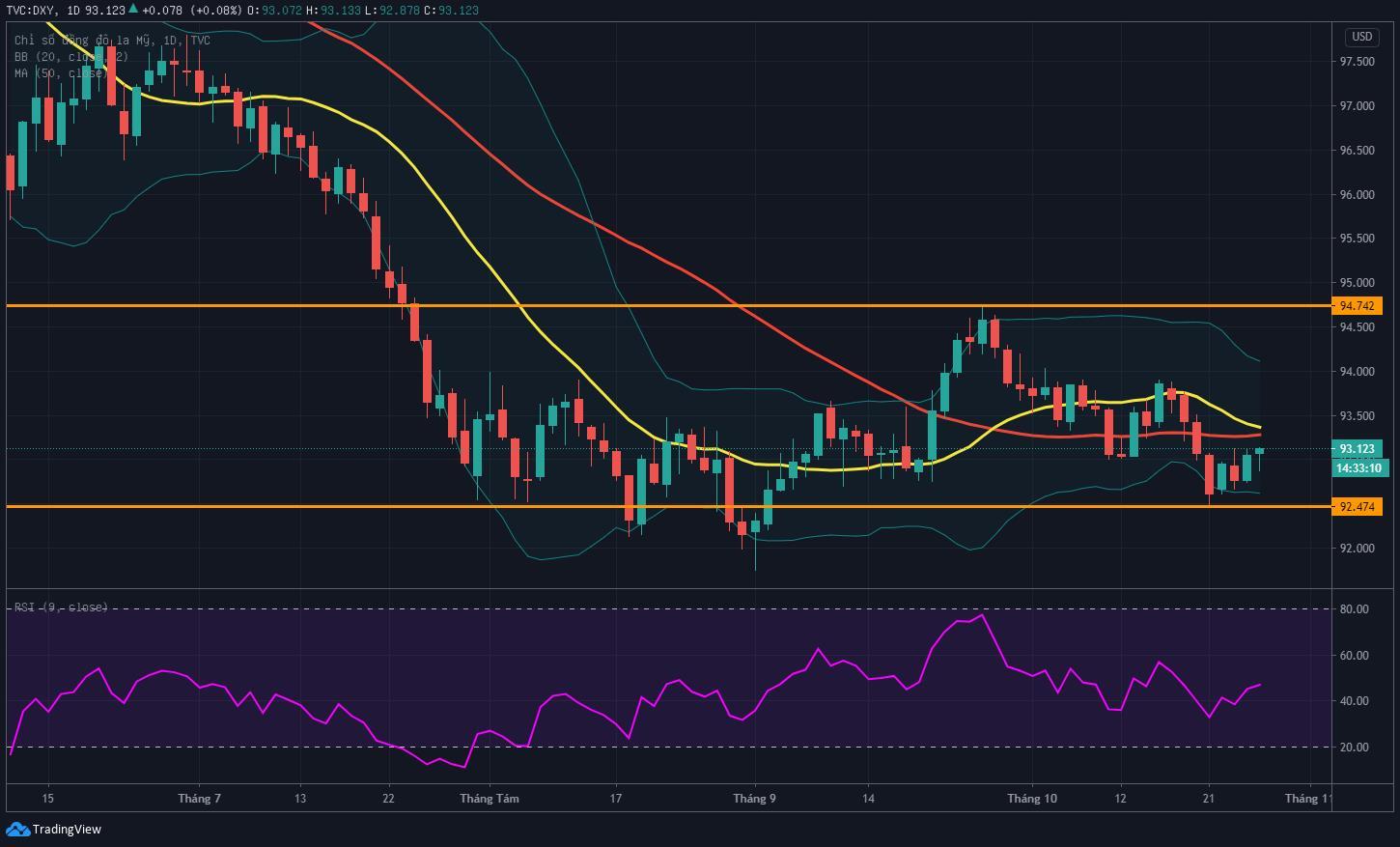This screenshot has height=847, width=1400.
Task: Click the TVC:DXY symbol title
Action: 29,10
